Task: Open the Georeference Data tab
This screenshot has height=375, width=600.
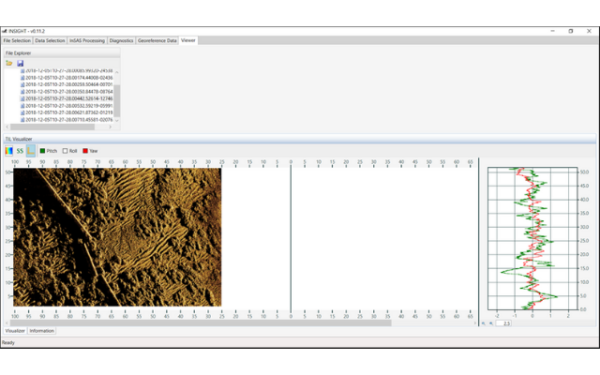Action: [x=157, y=41]
